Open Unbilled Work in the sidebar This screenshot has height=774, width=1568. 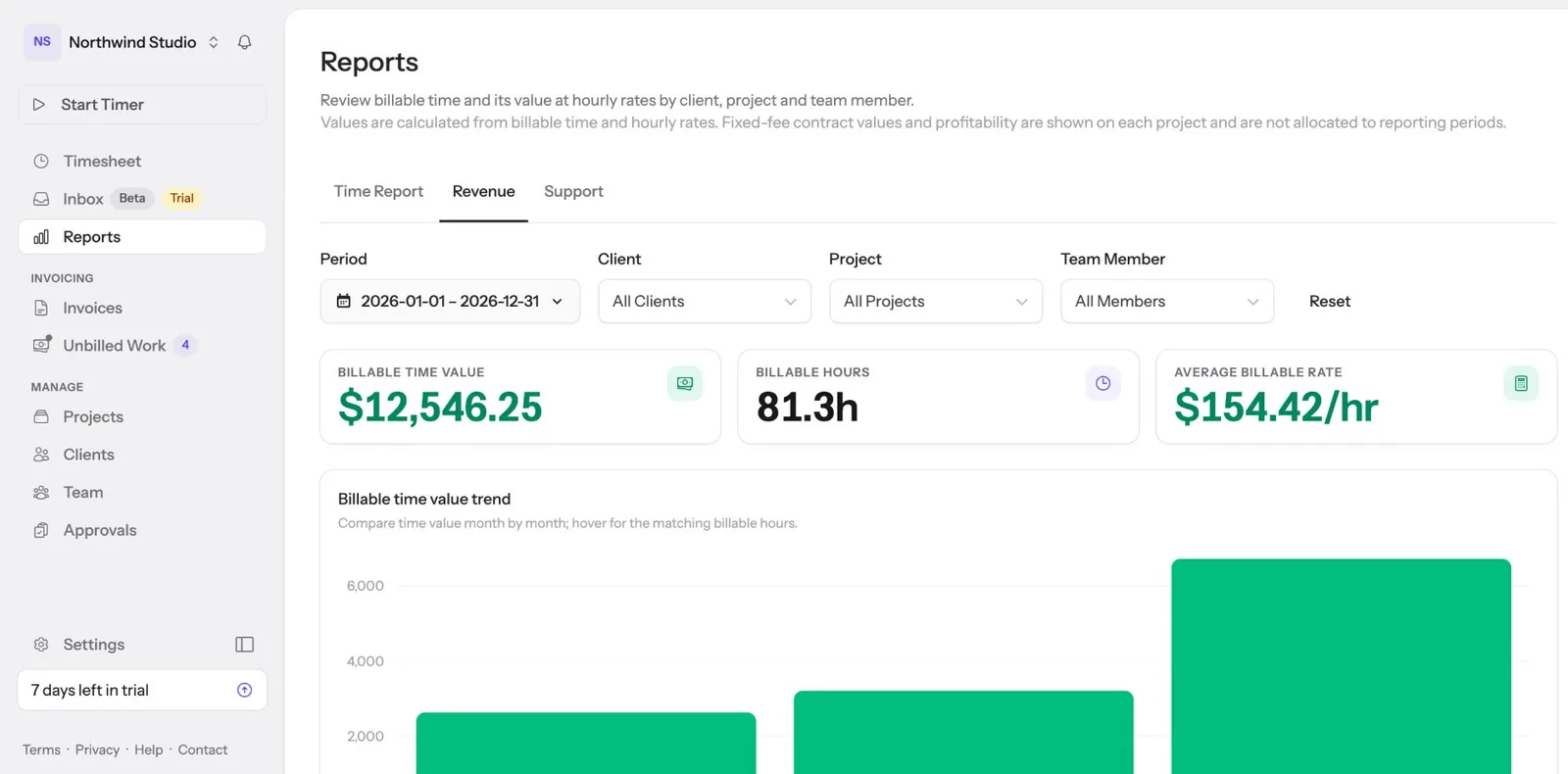[x=142, y=346]
